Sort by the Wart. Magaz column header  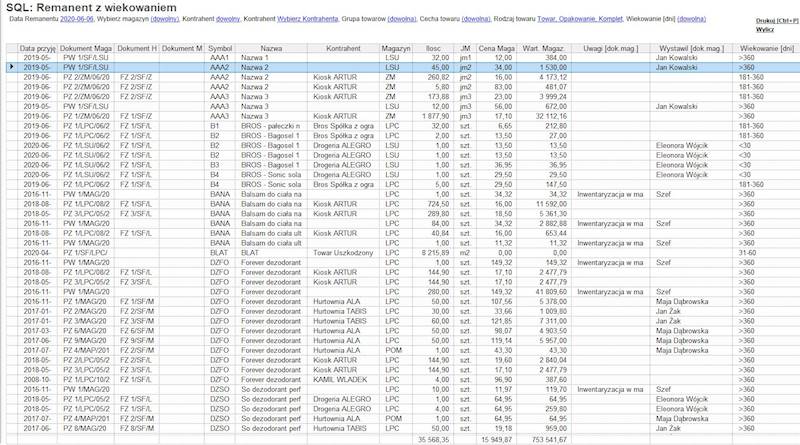coord(543,48)
